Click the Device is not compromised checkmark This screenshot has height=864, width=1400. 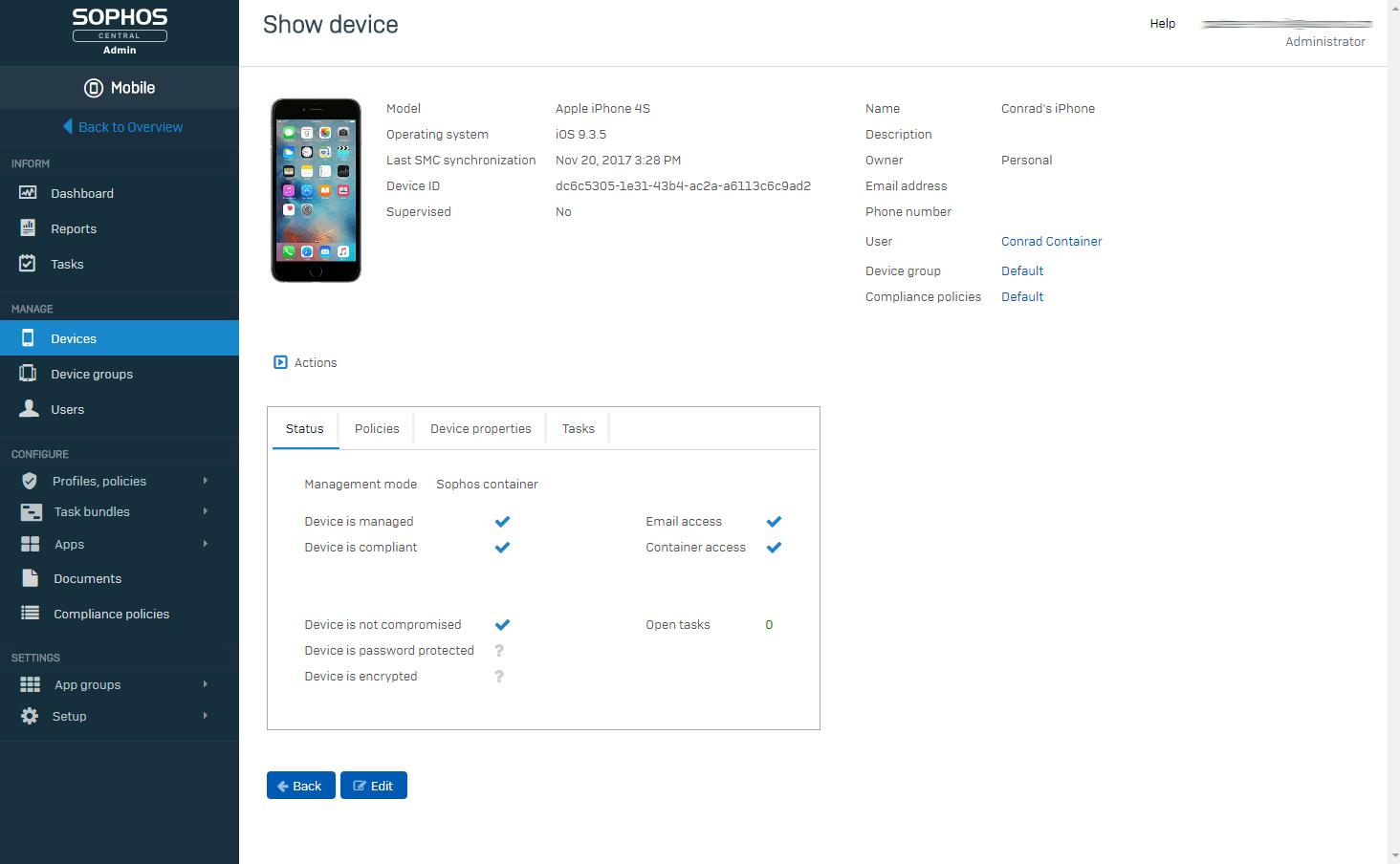502,625
